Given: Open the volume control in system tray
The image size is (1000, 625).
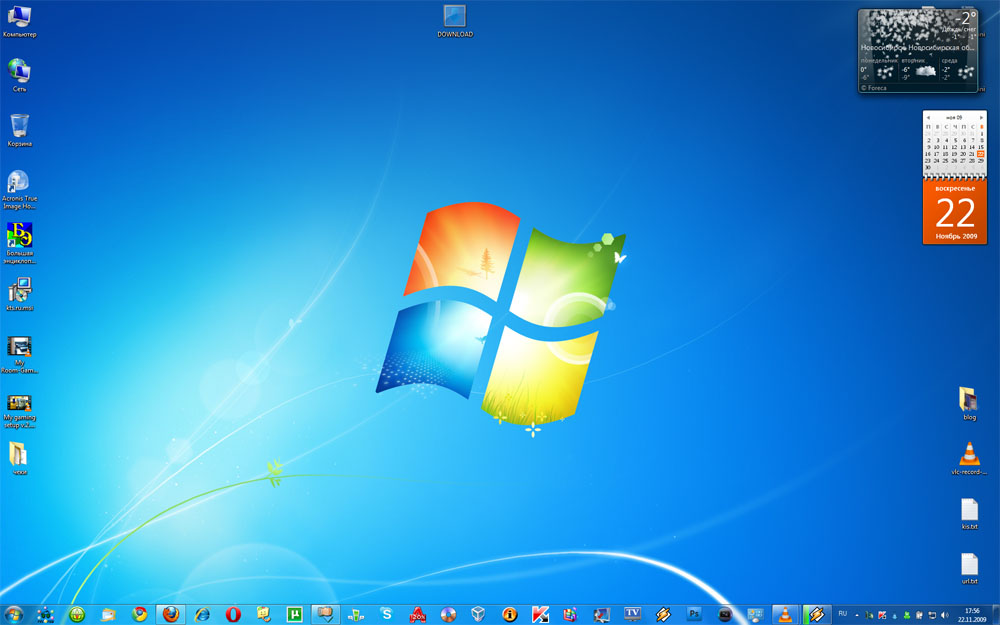Looking at the screenshot, I should (945, 614).
